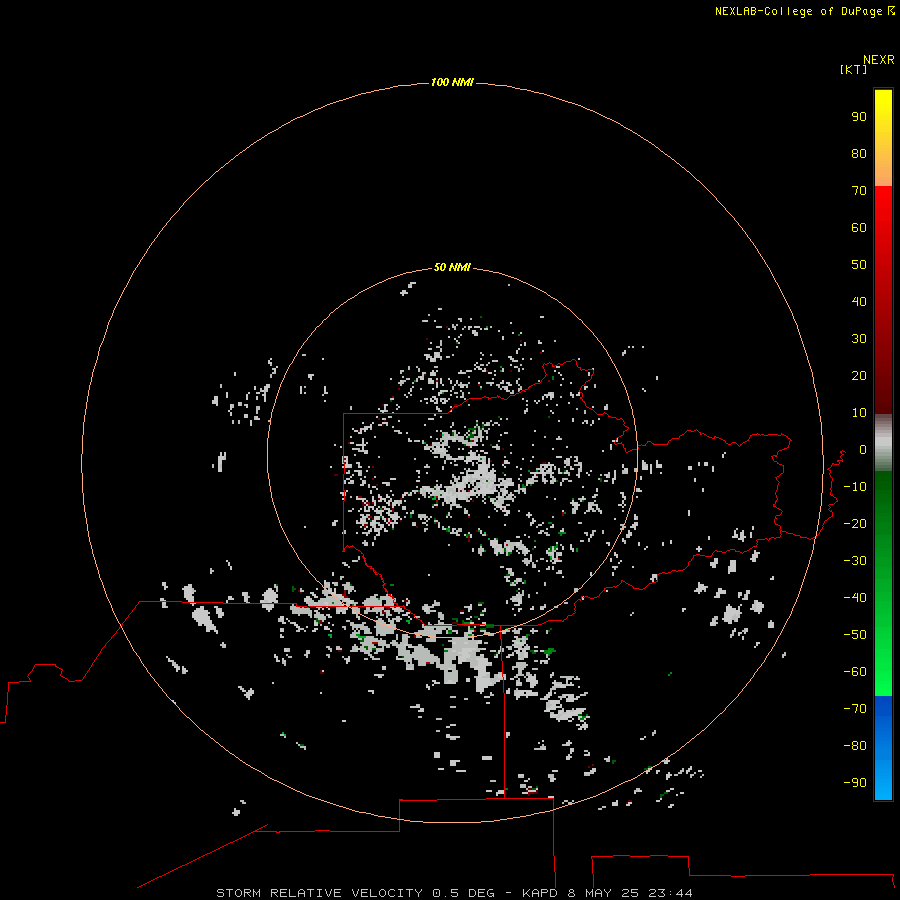
Task: Click the -80 value on velocity scale
Action: [855, 746]
